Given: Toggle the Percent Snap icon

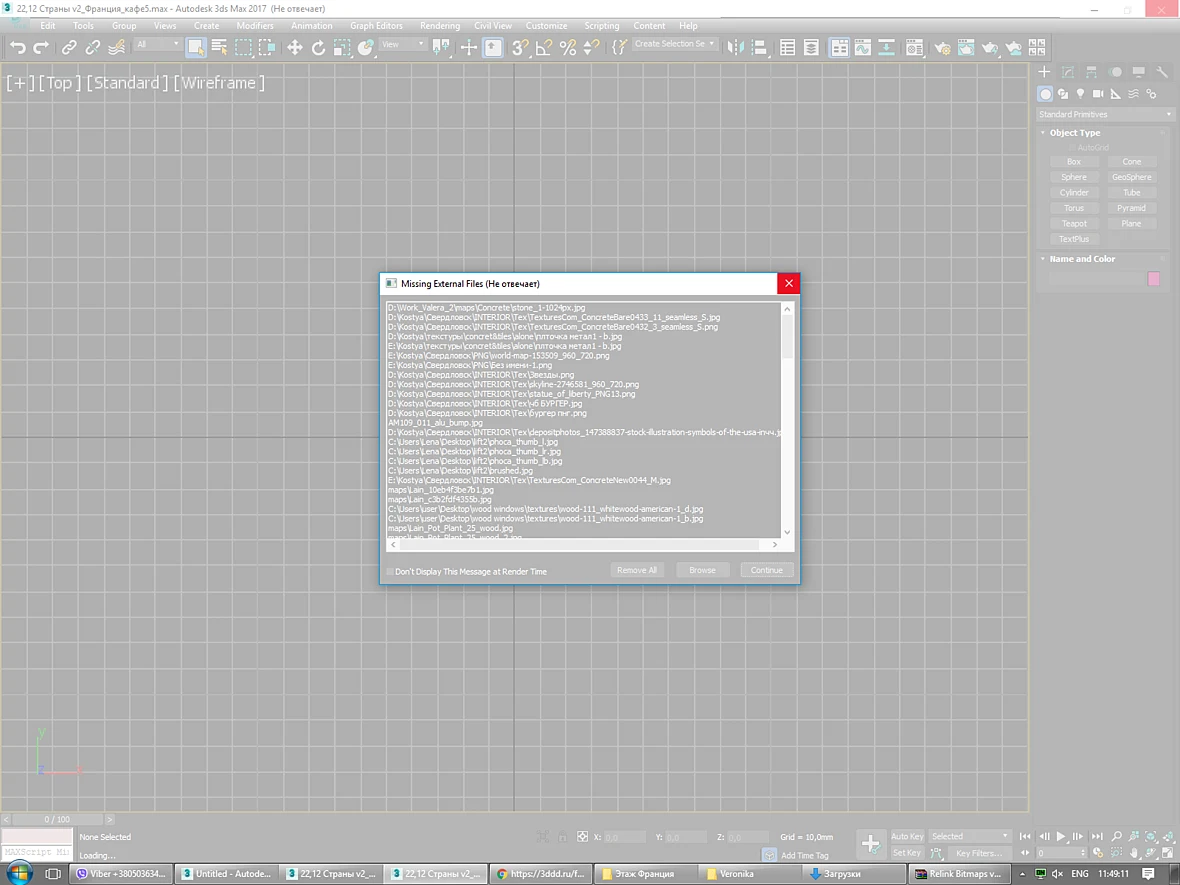Looking at the screenshot, I should [567, 47].
